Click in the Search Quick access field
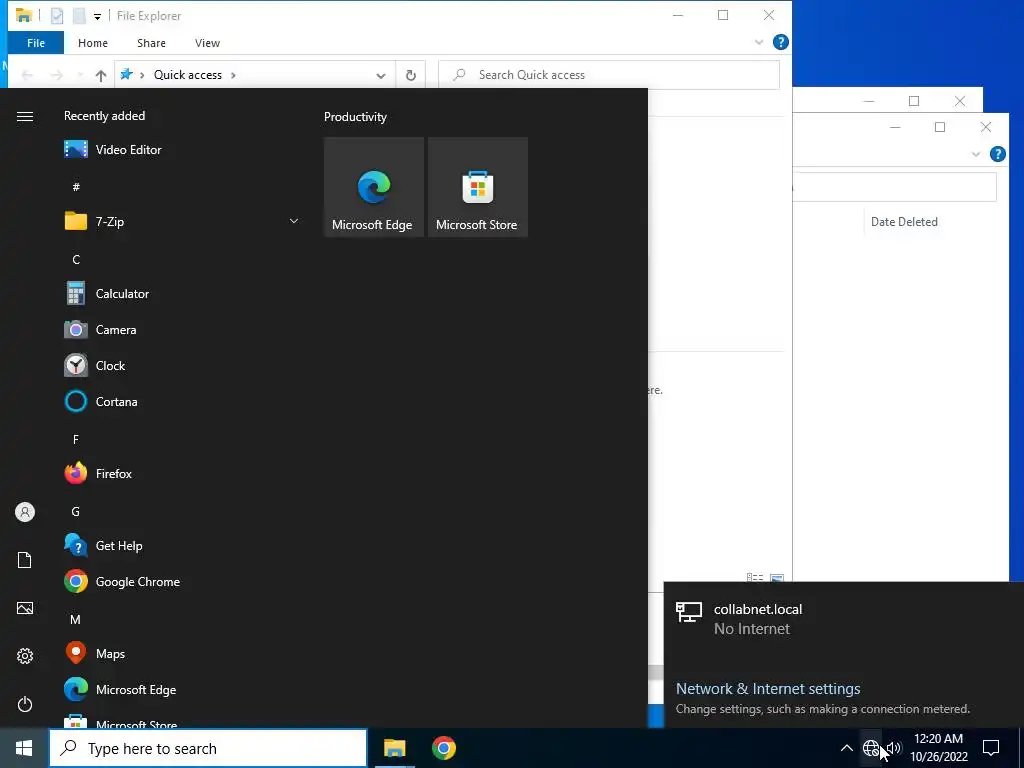 609,75
